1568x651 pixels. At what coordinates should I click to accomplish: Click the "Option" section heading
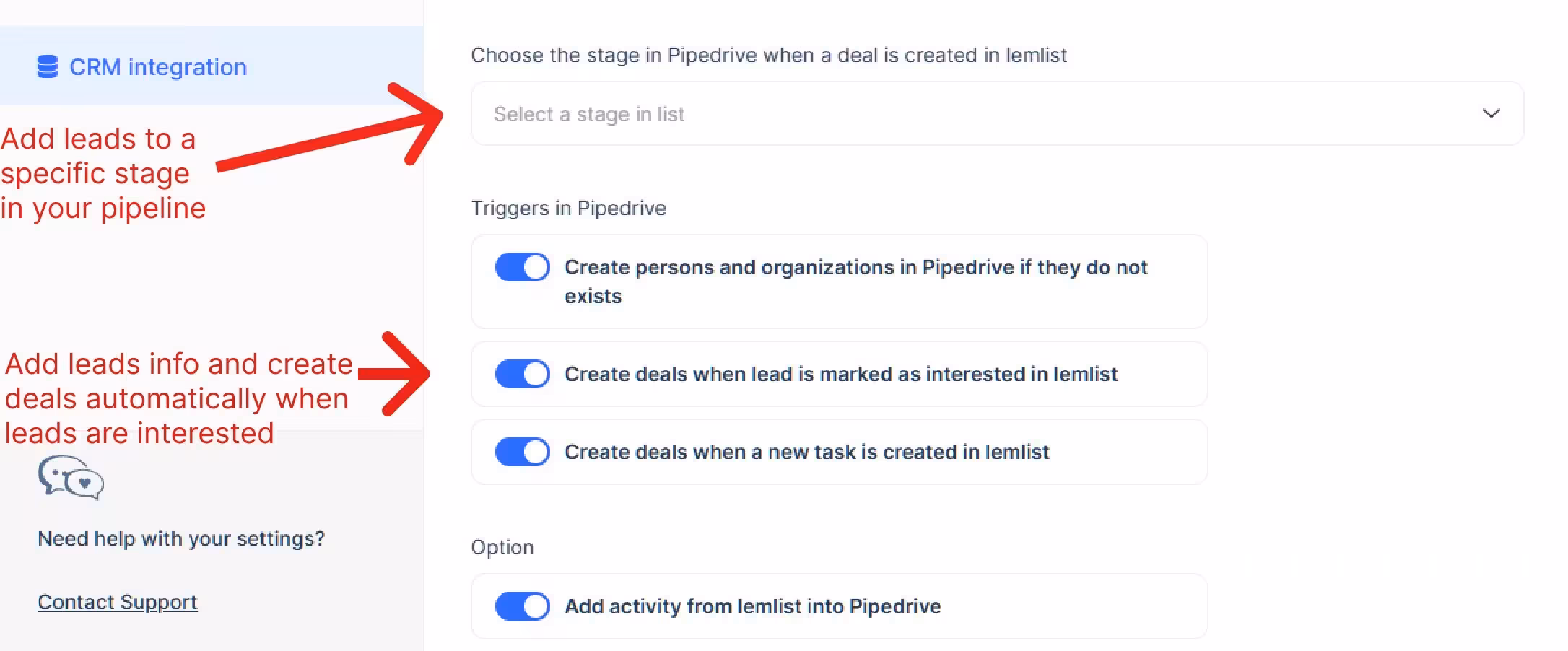tap(502, 547)
